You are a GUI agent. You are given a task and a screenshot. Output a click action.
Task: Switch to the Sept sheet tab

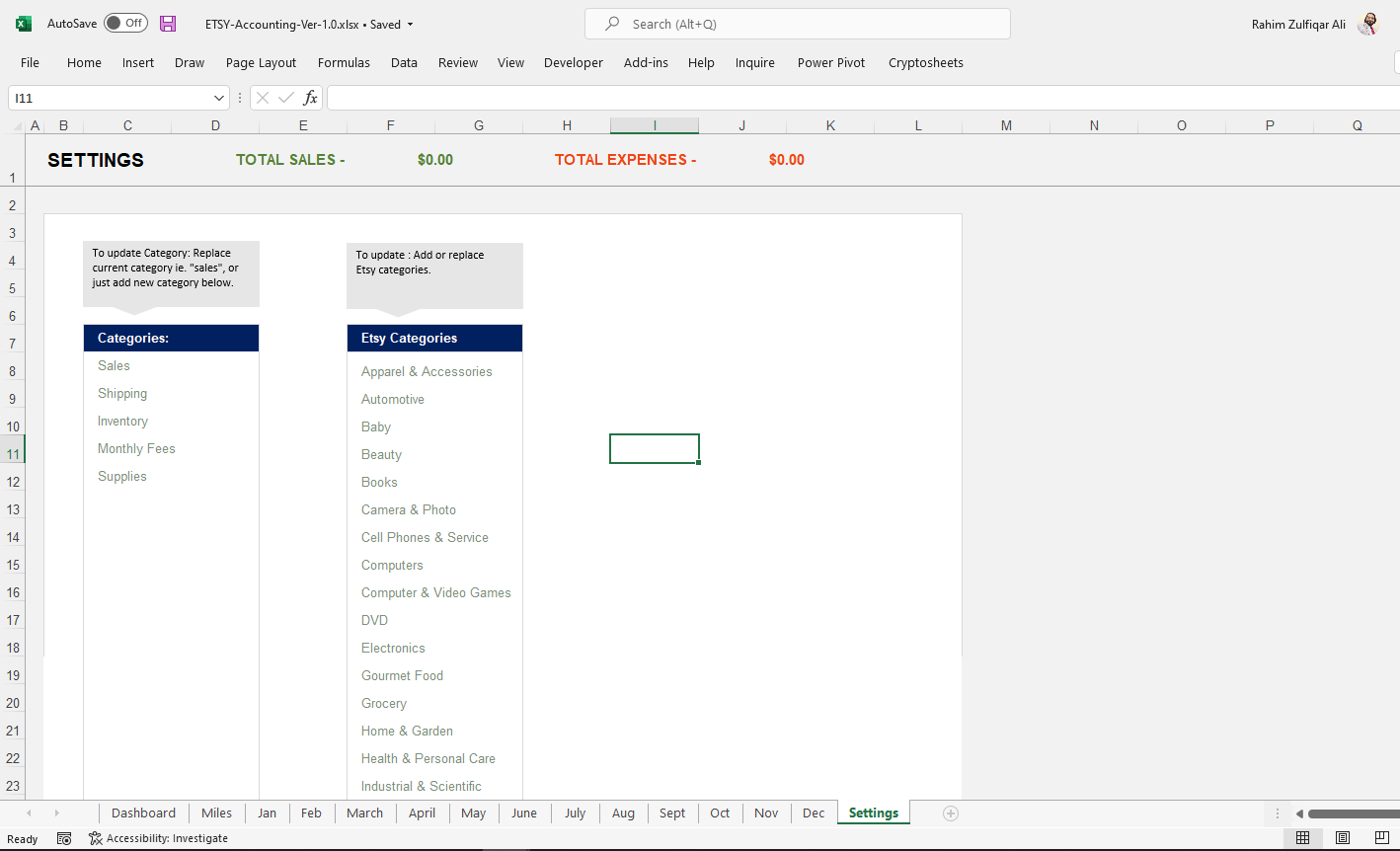(672, 812)
